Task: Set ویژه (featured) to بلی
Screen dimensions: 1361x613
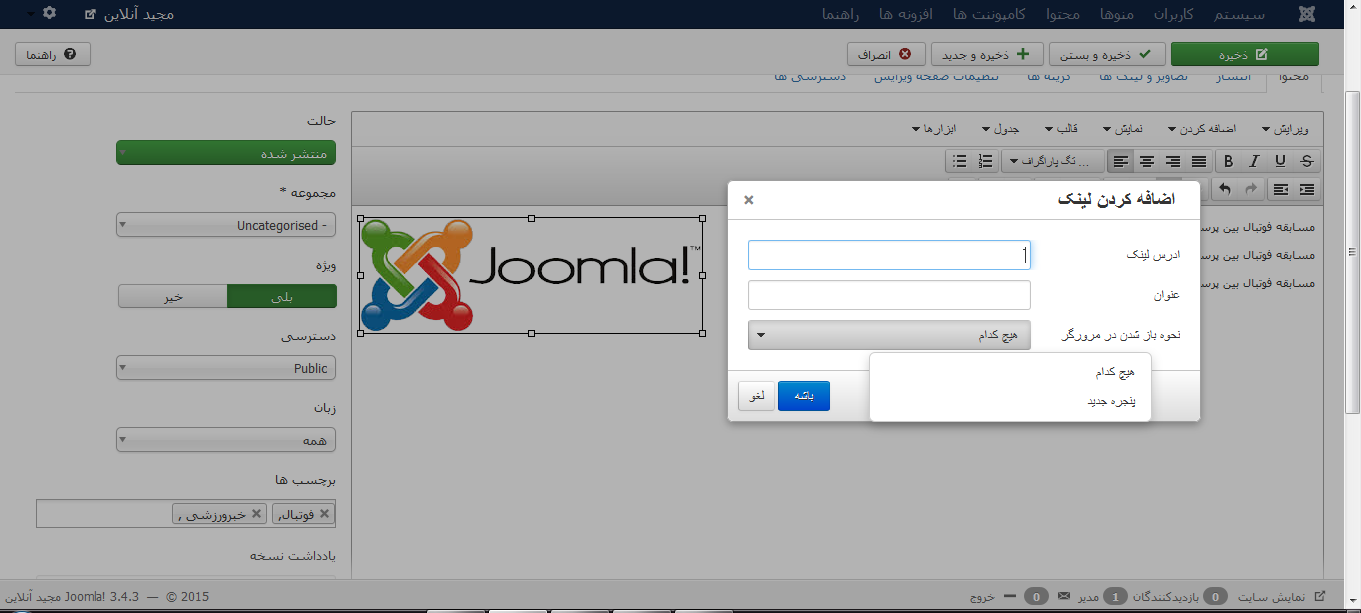Action: (282, 296)
